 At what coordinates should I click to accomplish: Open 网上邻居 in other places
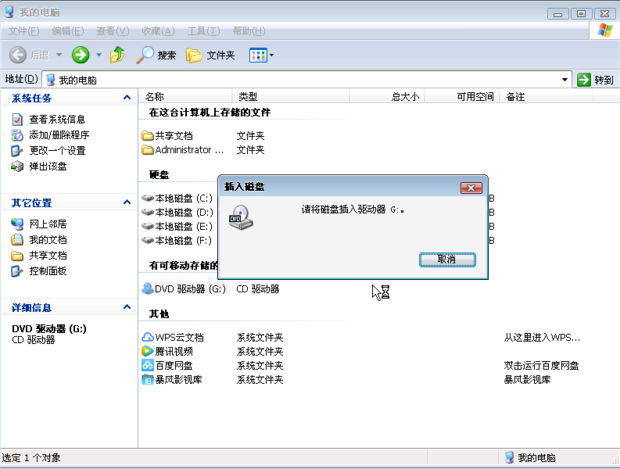click(x=48, y=224)
